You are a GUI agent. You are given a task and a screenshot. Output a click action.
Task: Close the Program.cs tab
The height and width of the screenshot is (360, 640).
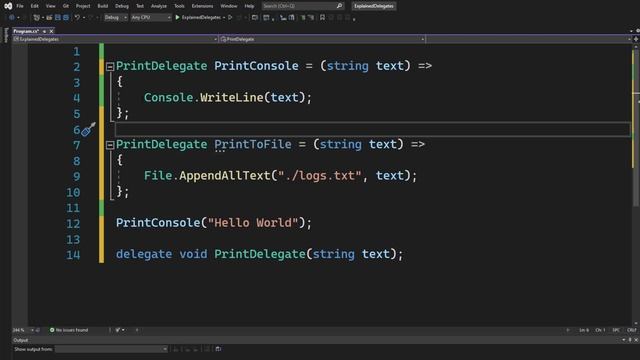pos(51,31)
